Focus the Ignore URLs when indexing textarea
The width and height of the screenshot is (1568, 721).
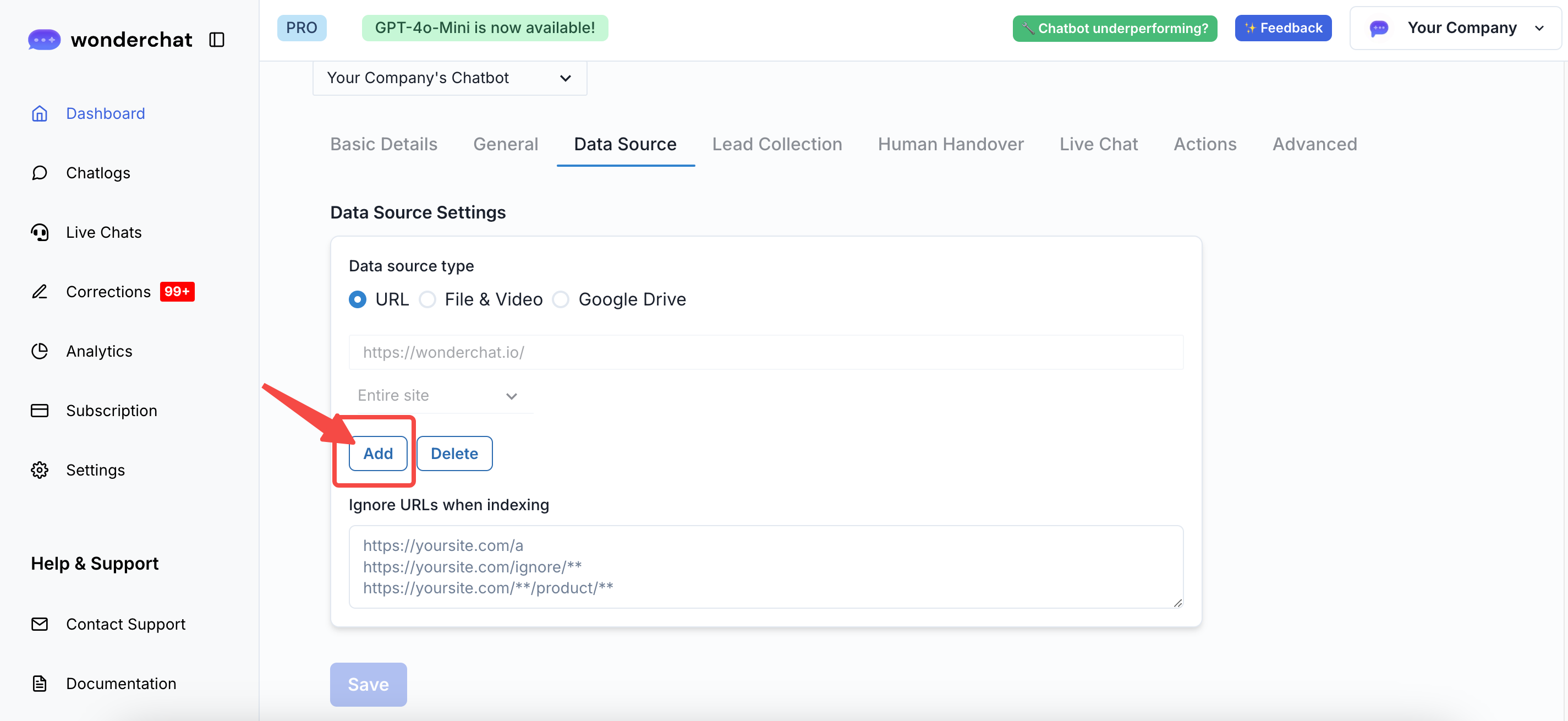click(x=765, y=566)
